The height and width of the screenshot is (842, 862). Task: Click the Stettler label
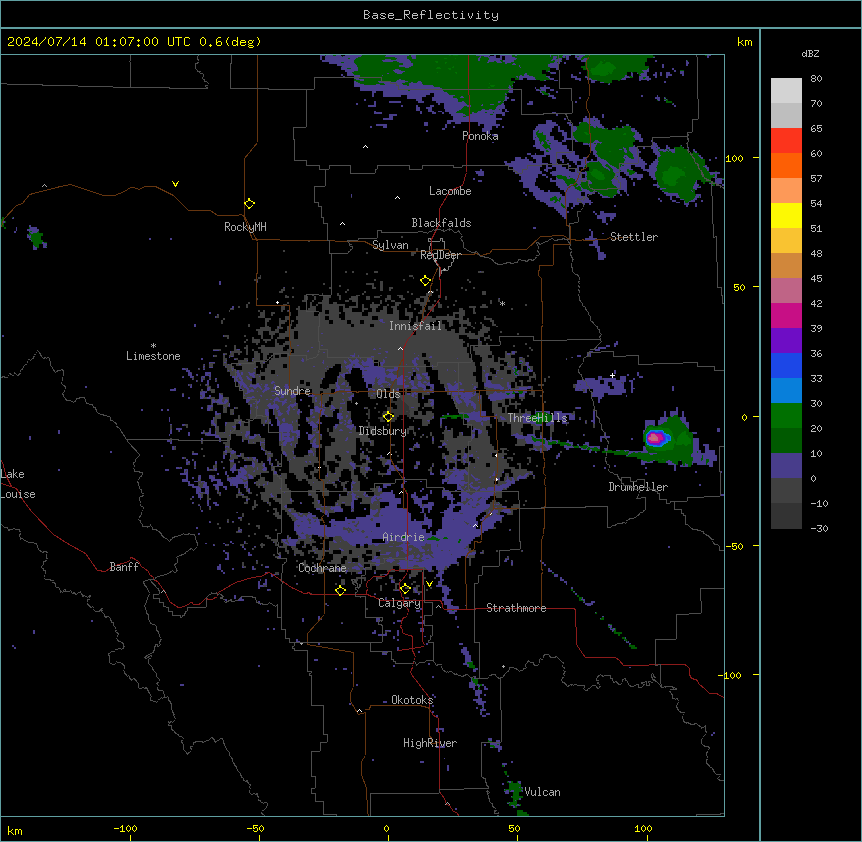click(633, 237)
